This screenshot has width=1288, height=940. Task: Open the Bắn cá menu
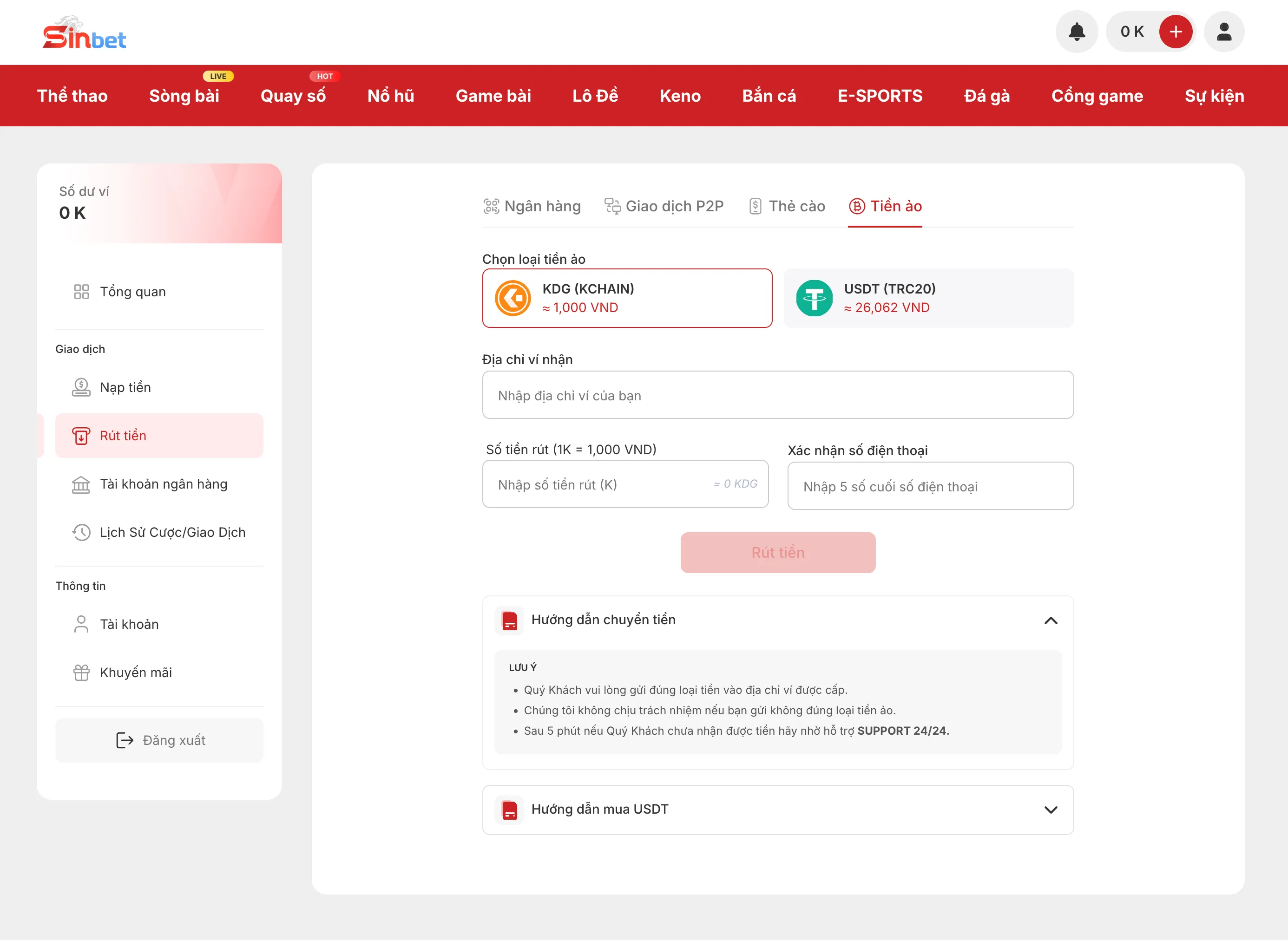[x=769, y=96]
